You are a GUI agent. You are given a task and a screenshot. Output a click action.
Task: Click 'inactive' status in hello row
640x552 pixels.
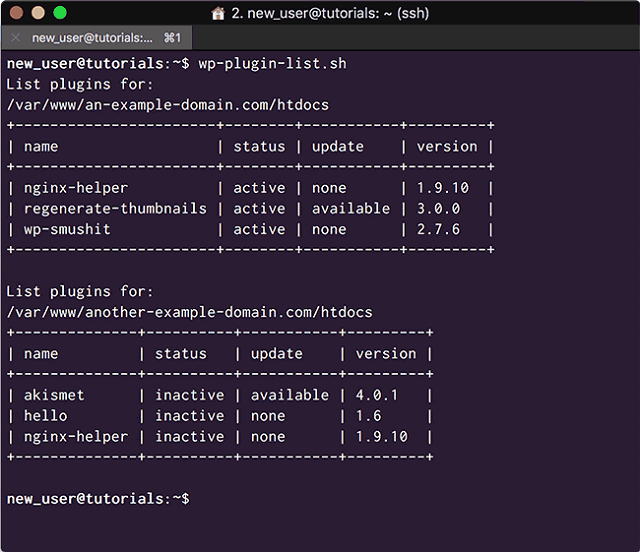(190, 416)
